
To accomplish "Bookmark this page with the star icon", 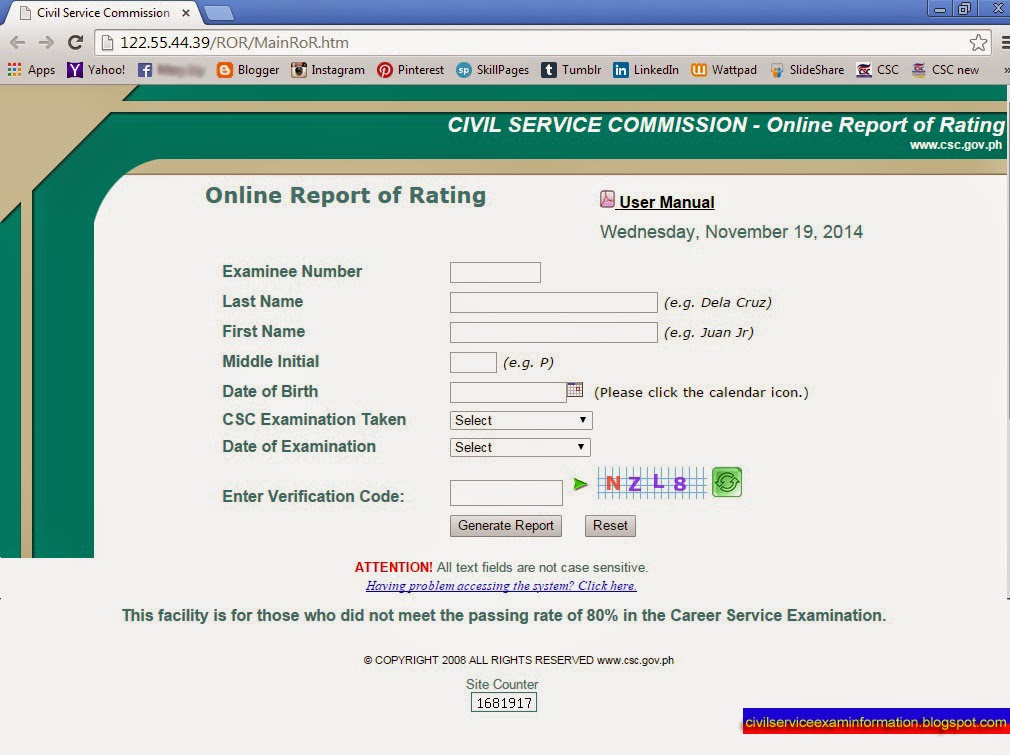I will pos(978,43).
